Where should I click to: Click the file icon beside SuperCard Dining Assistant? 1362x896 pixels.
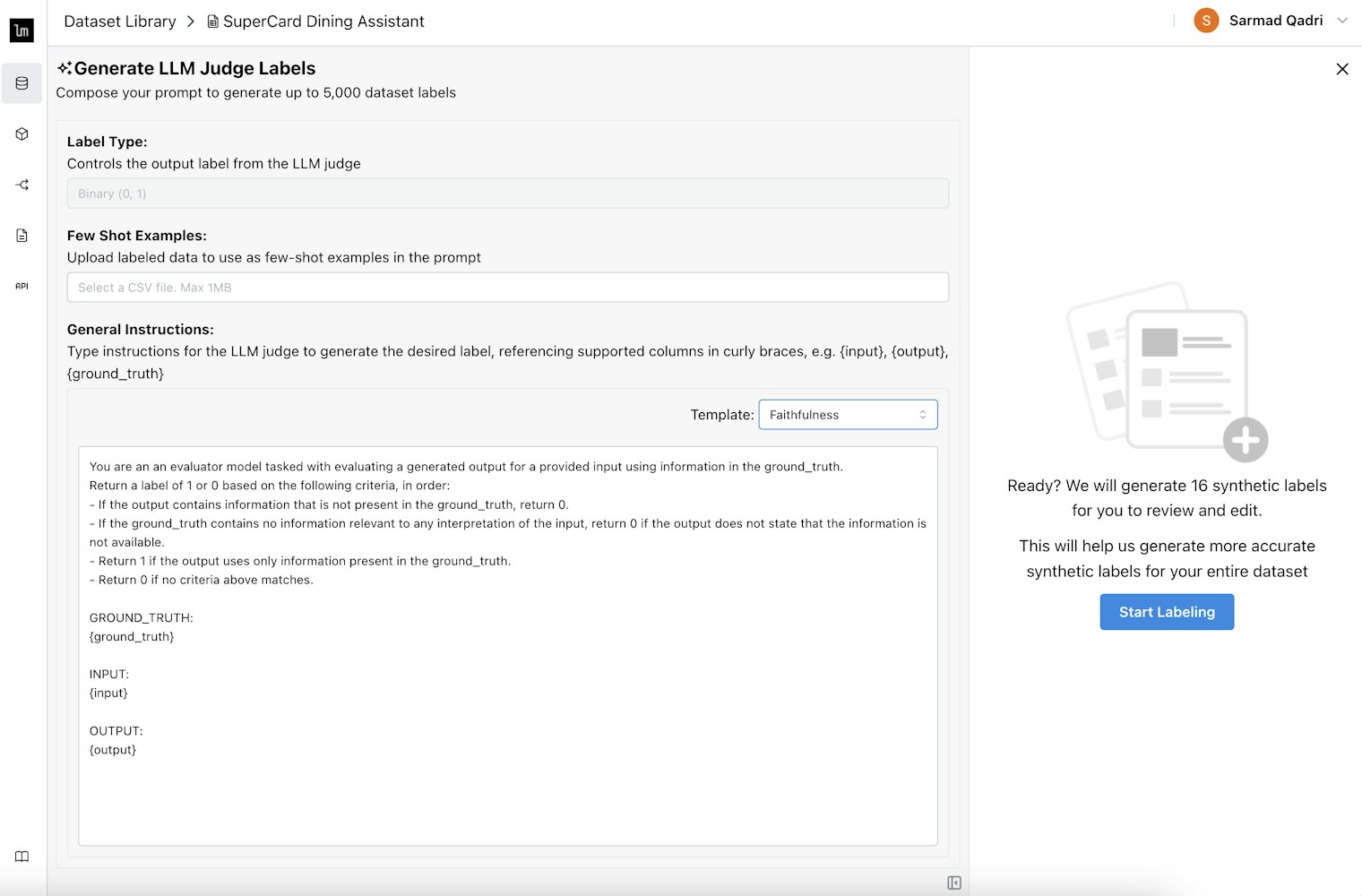pos(213,22)
